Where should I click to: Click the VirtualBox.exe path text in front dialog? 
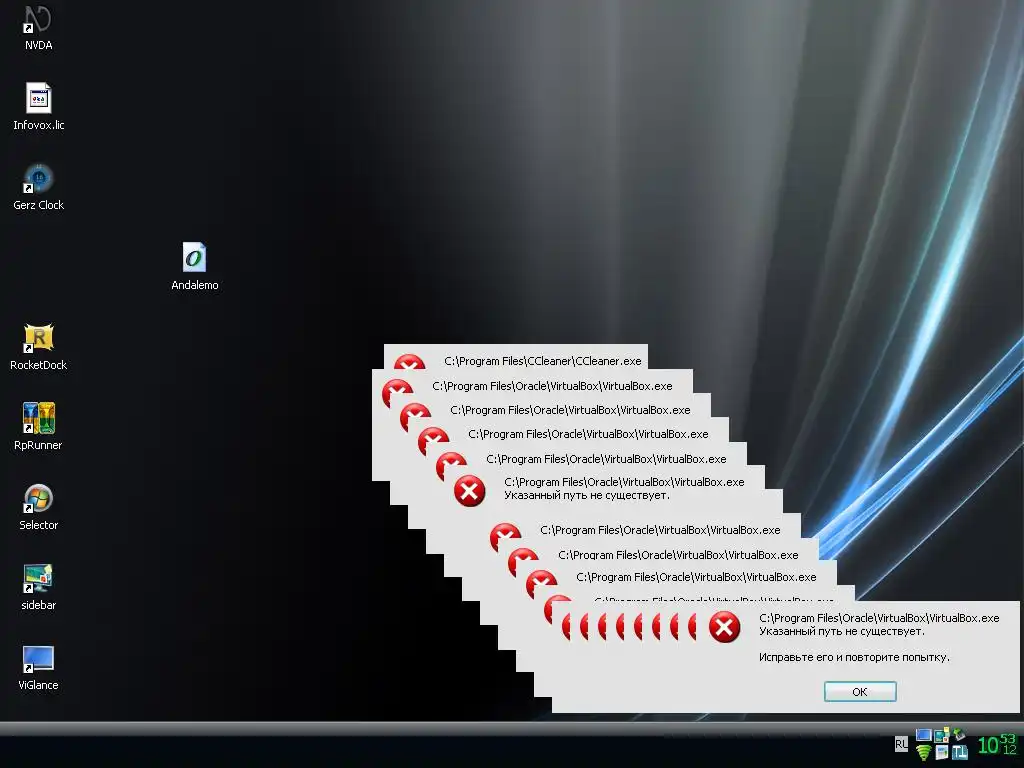(x=879, y=618)
